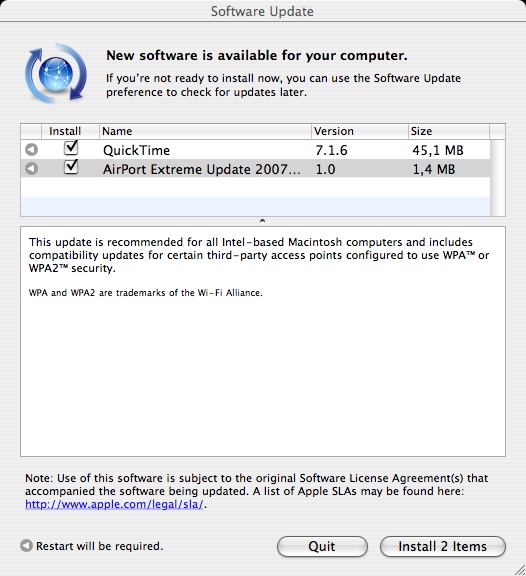The width and height of the screenshot is (526, 576).
Task: Select the AirPort Extreme Update 2007 row
Action: click(255, 169)
